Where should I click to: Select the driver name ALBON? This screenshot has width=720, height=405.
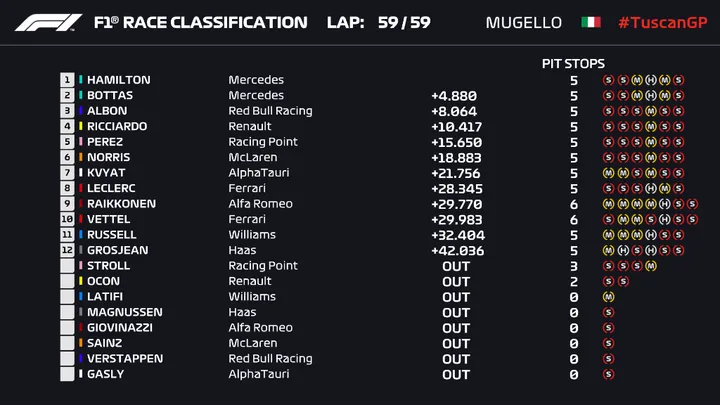[x=107, y=111]
